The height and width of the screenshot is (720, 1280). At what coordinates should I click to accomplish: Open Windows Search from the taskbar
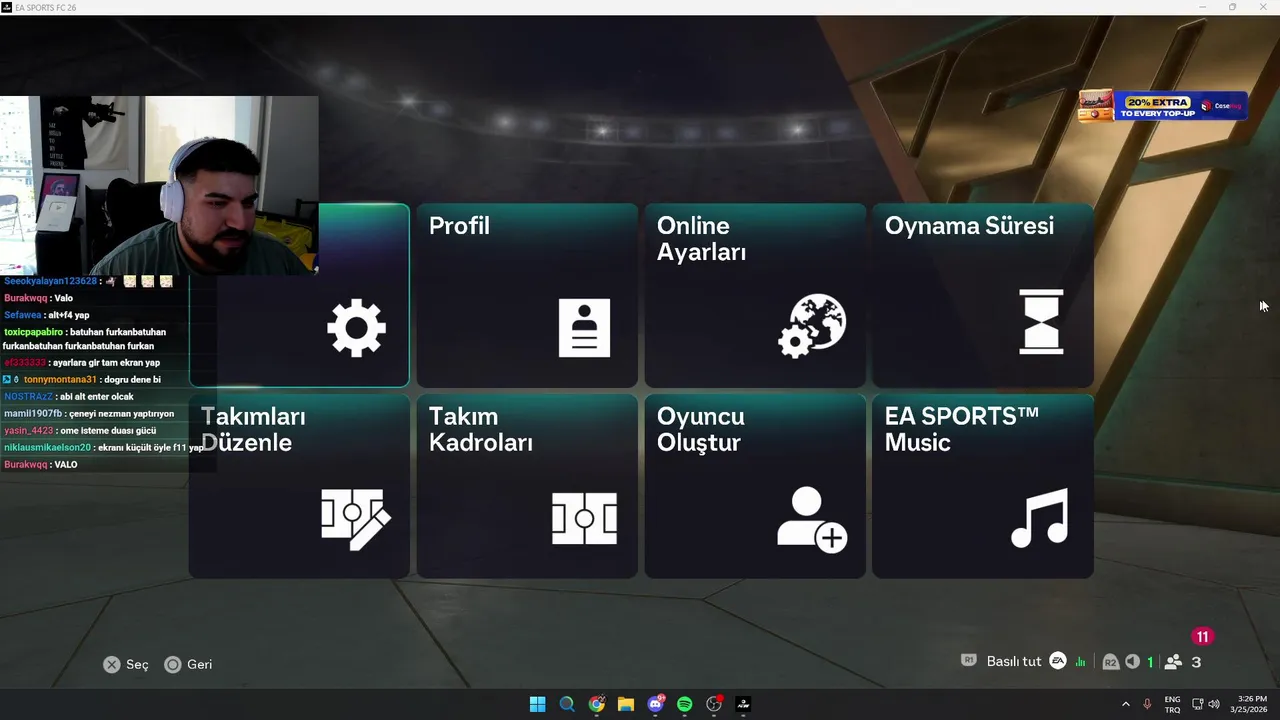coord(567,704)
